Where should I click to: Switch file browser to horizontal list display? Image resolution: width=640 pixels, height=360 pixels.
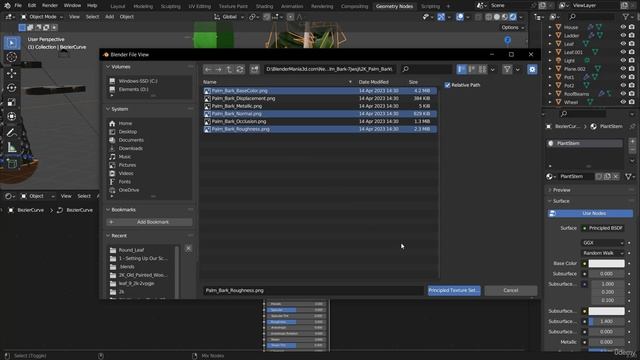pyautogui.click(x=472, y=69)
